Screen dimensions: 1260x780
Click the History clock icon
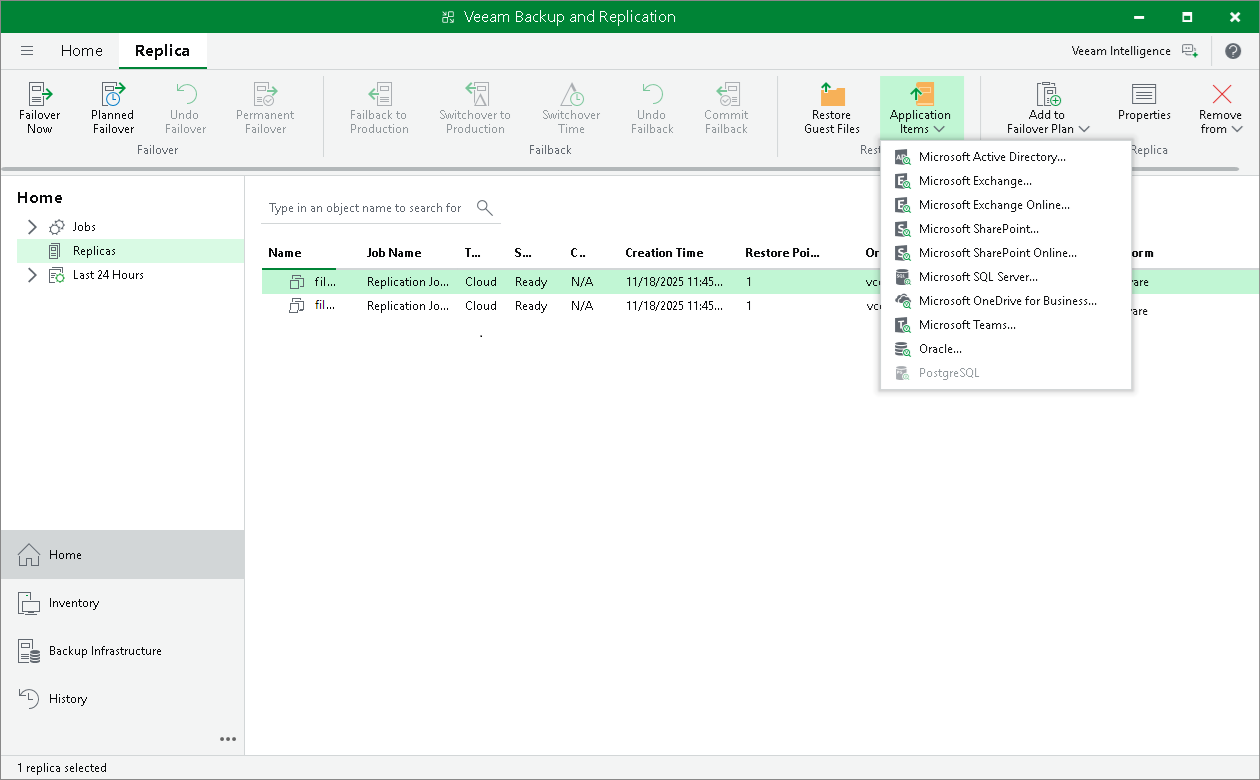pyautogui.click(x=29, y=699)
